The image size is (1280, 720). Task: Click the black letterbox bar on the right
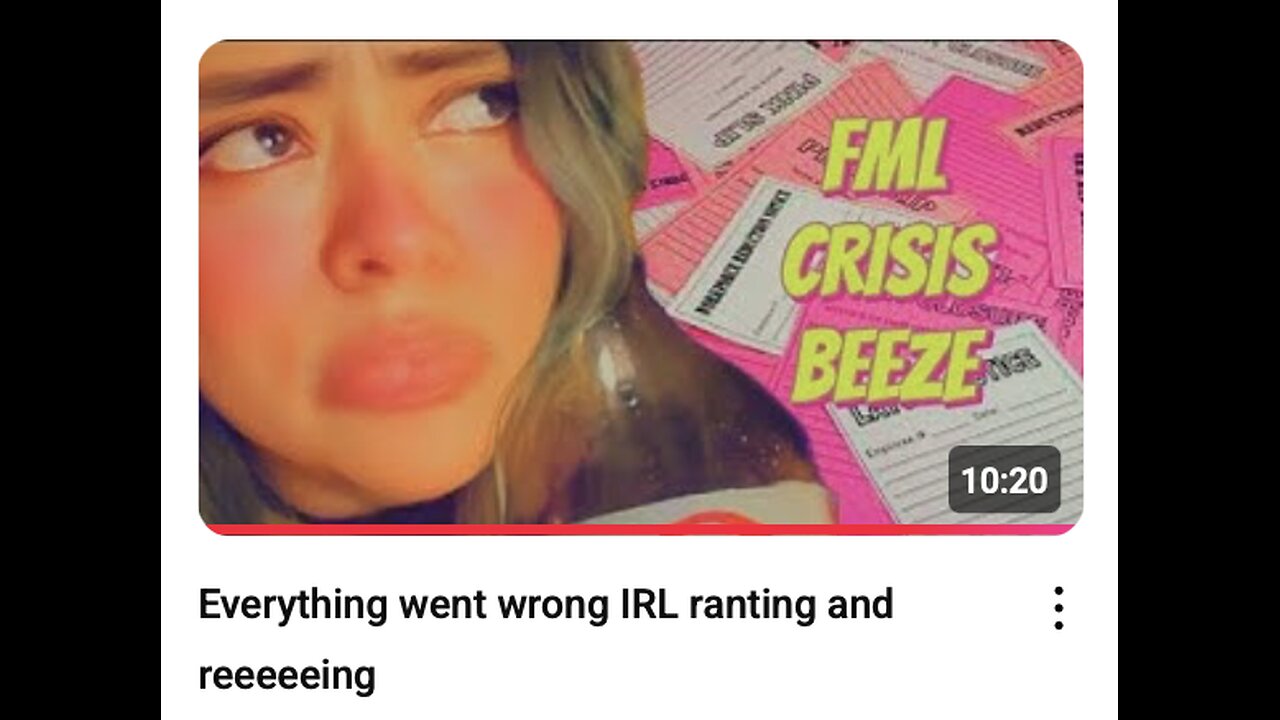click(1199, 360)
